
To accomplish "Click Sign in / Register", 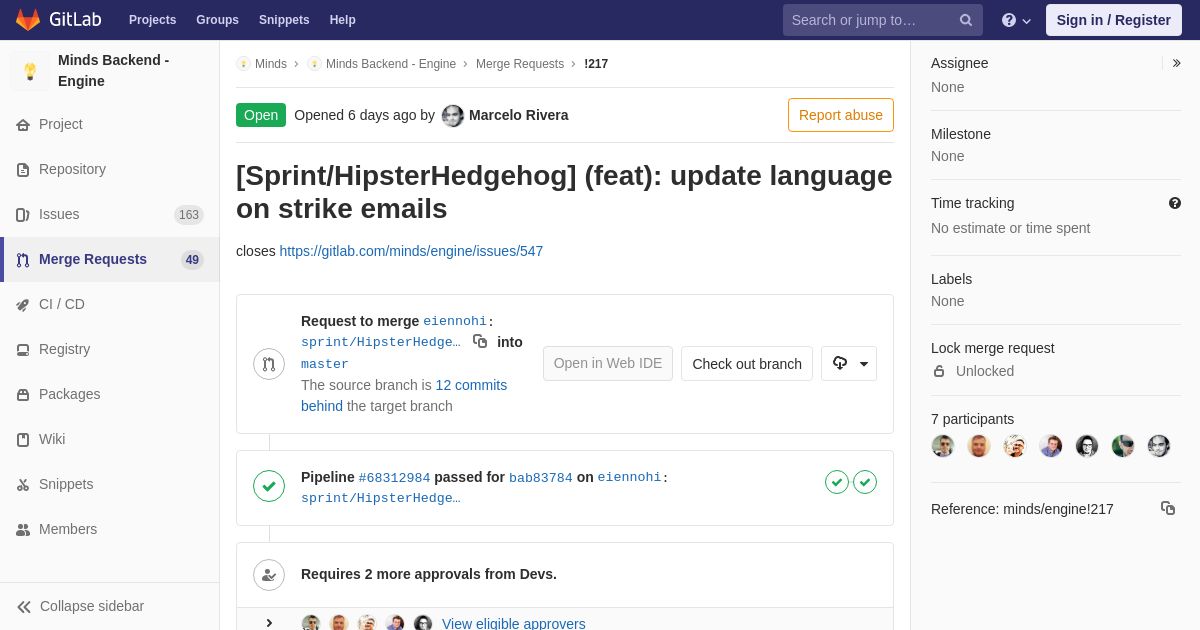I will [1113, 20].
